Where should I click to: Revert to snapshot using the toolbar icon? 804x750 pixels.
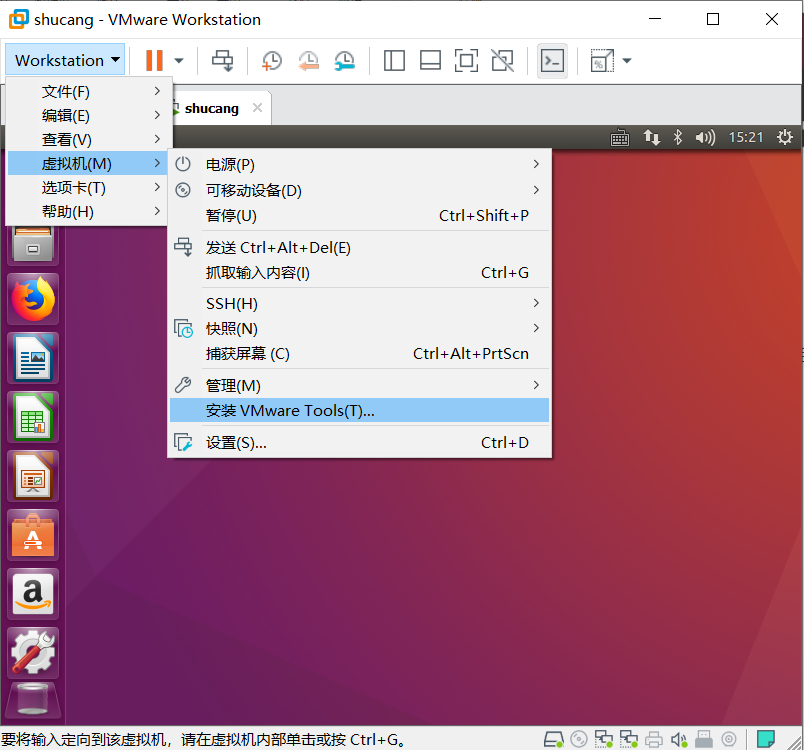click(308, 60)
